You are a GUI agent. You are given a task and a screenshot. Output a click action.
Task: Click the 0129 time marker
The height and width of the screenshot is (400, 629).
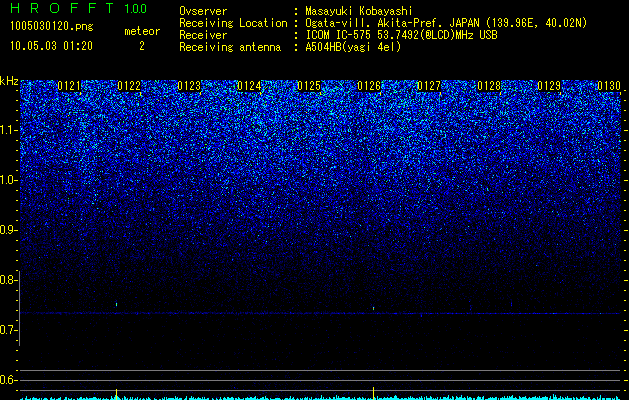click(x=549, y=86)
